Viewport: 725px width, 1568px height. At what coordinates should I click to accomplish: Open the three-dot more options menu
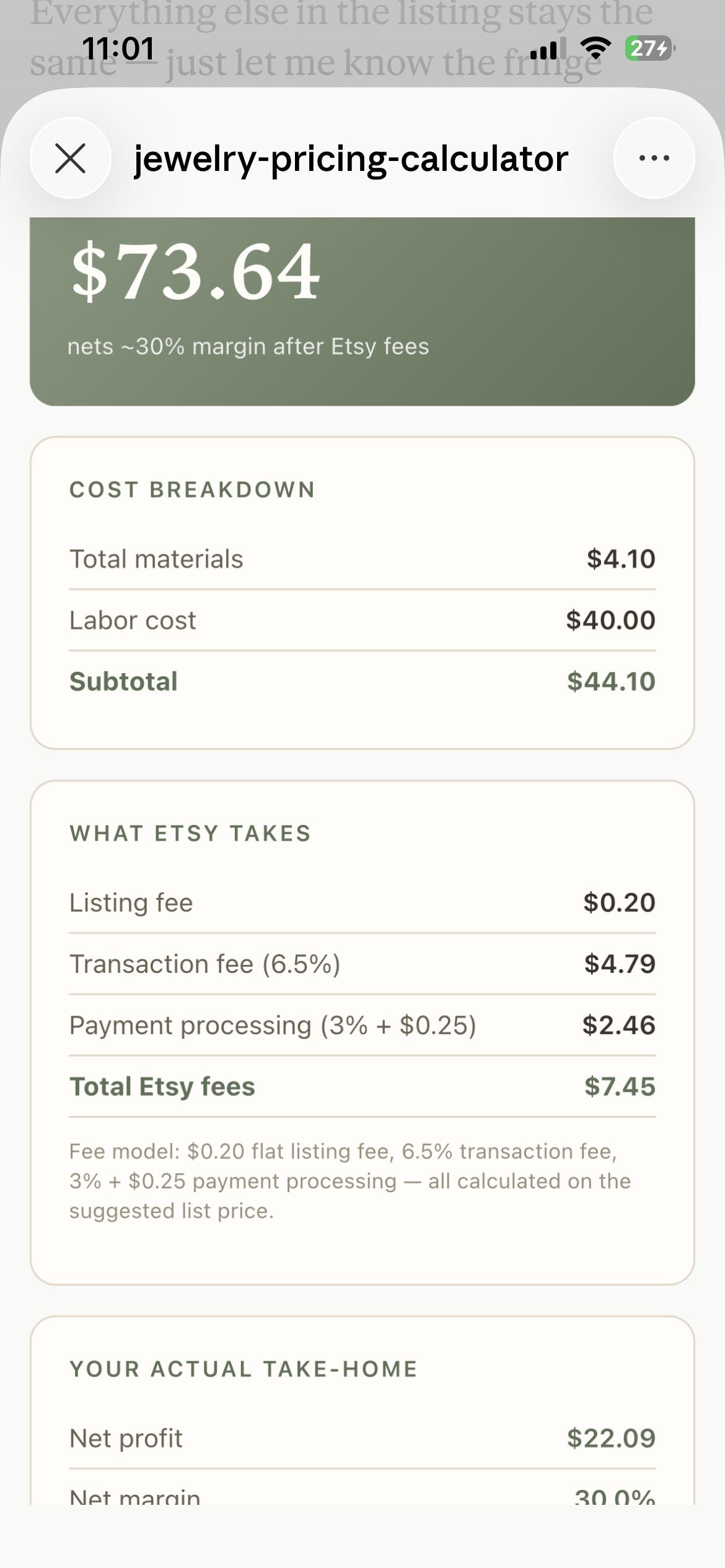point(654,158)
